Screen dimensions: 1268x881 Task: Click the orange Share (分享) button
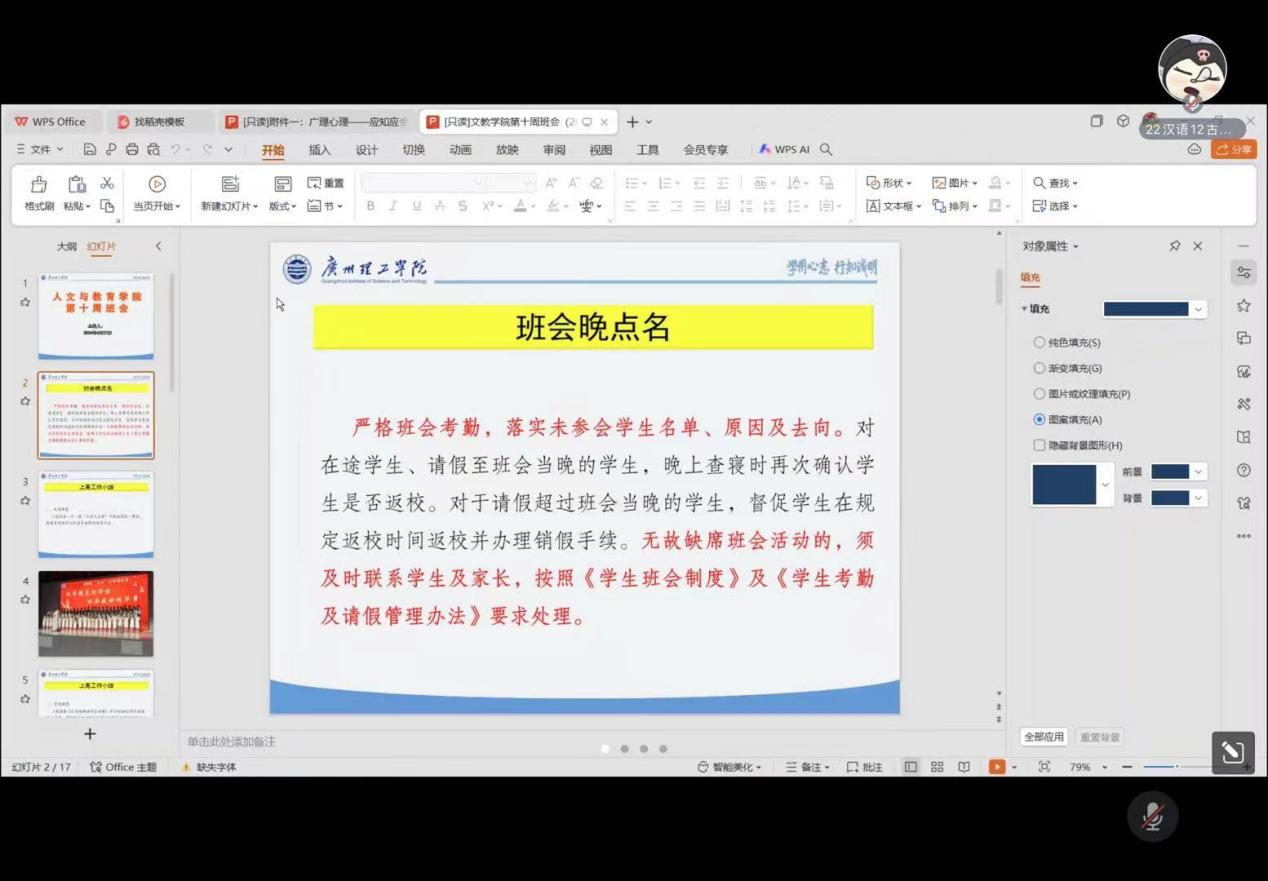(1234, 149)
